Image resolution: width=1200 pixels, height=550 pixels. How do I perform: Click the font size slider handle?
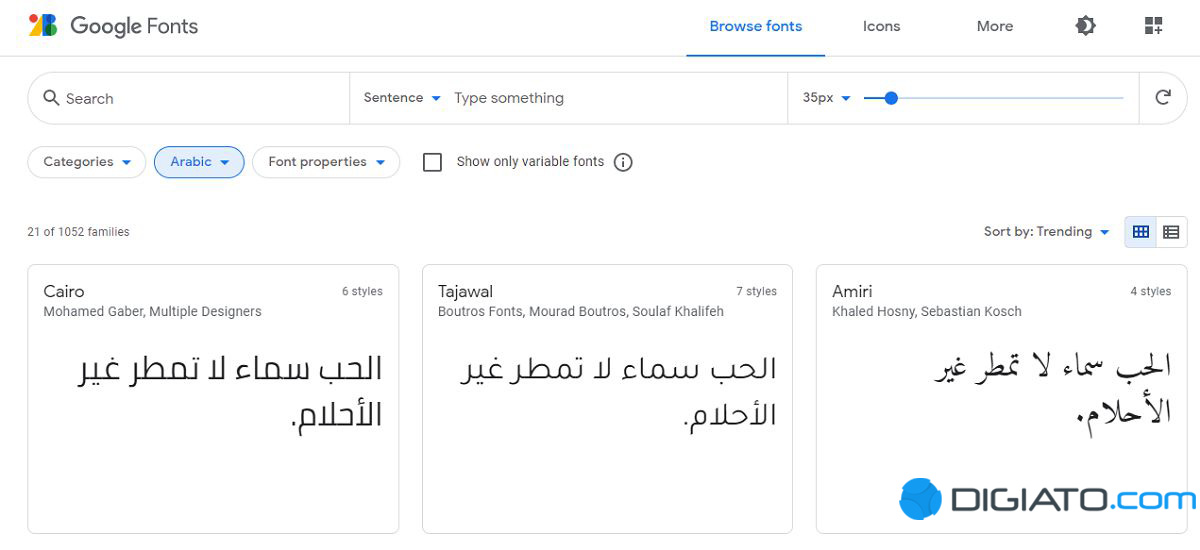[891, 98]
